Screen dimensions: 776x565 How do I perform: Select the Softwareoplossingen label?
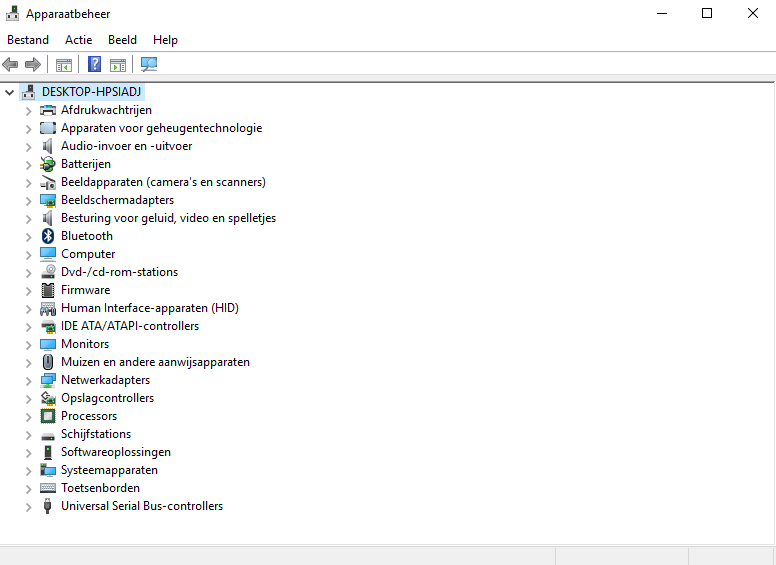tap(116, 452)
